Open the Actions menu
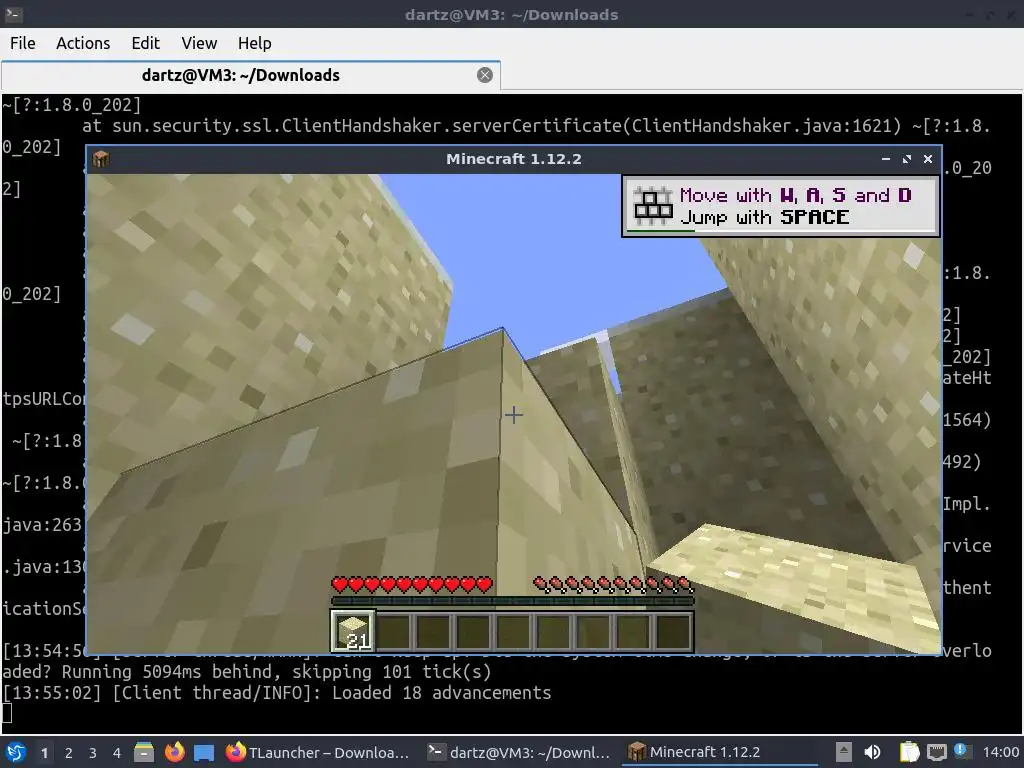The height and width of the screenshot is (768, 1024). [83, 43]
